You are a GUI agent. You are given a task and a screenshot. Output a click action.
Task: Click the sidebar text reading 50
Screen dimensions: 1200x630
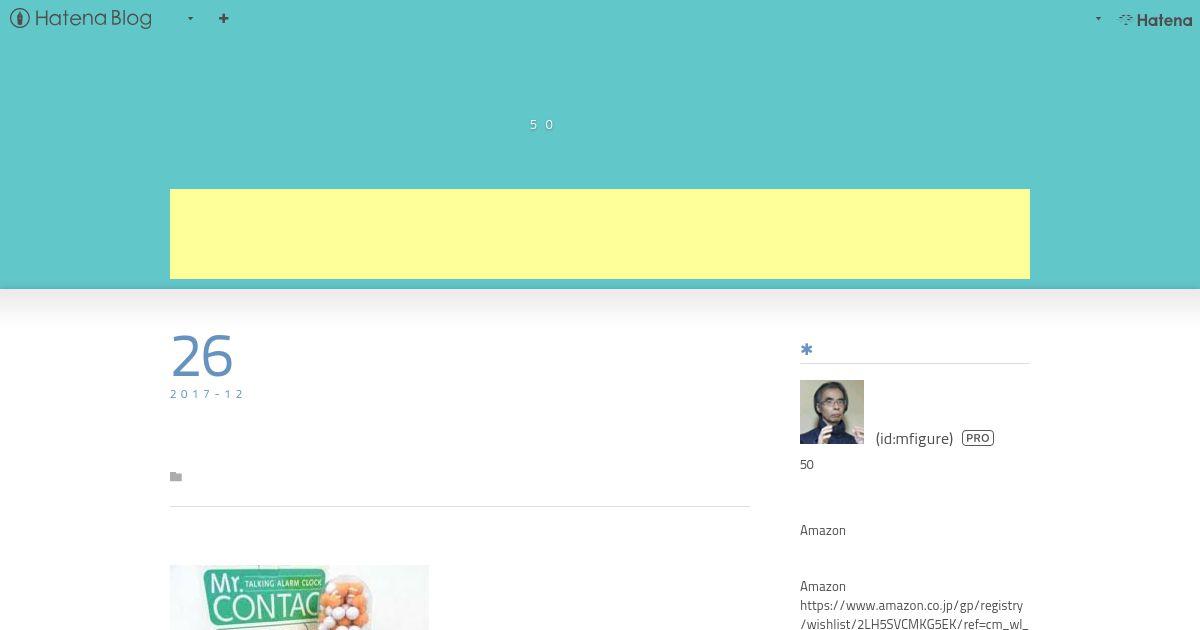click(x=807, y=465)
